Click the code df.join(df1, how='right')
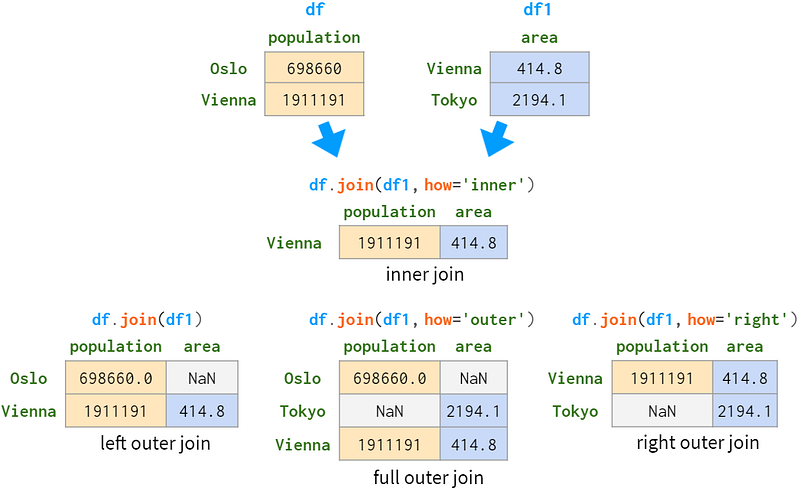Viewport: 800px width, 491px height. [685, 320]
